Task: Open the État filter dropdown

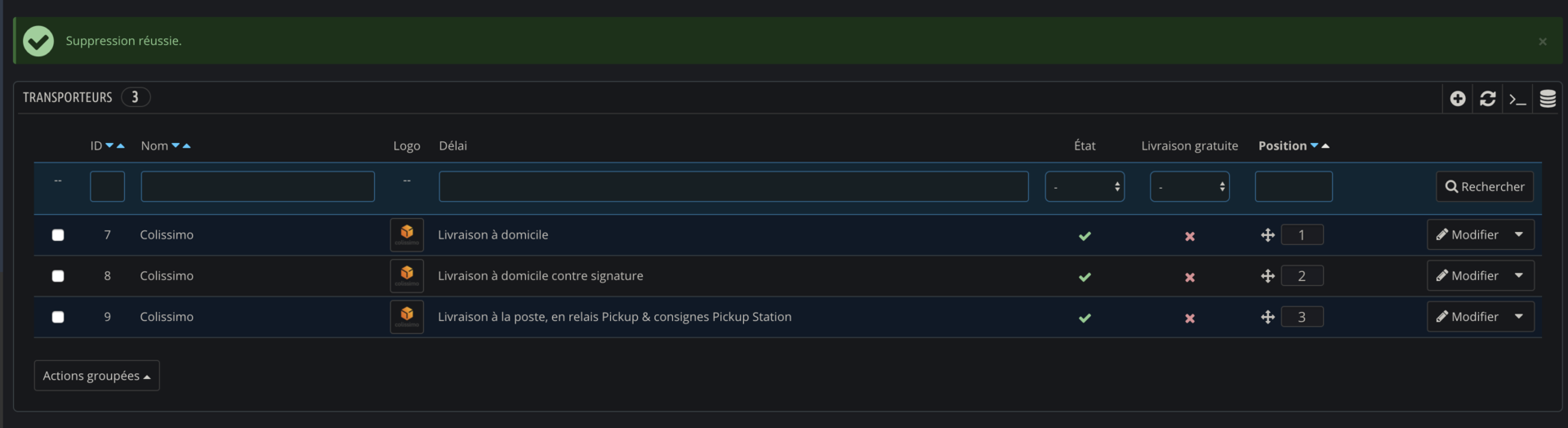Action: [1085, 186]
